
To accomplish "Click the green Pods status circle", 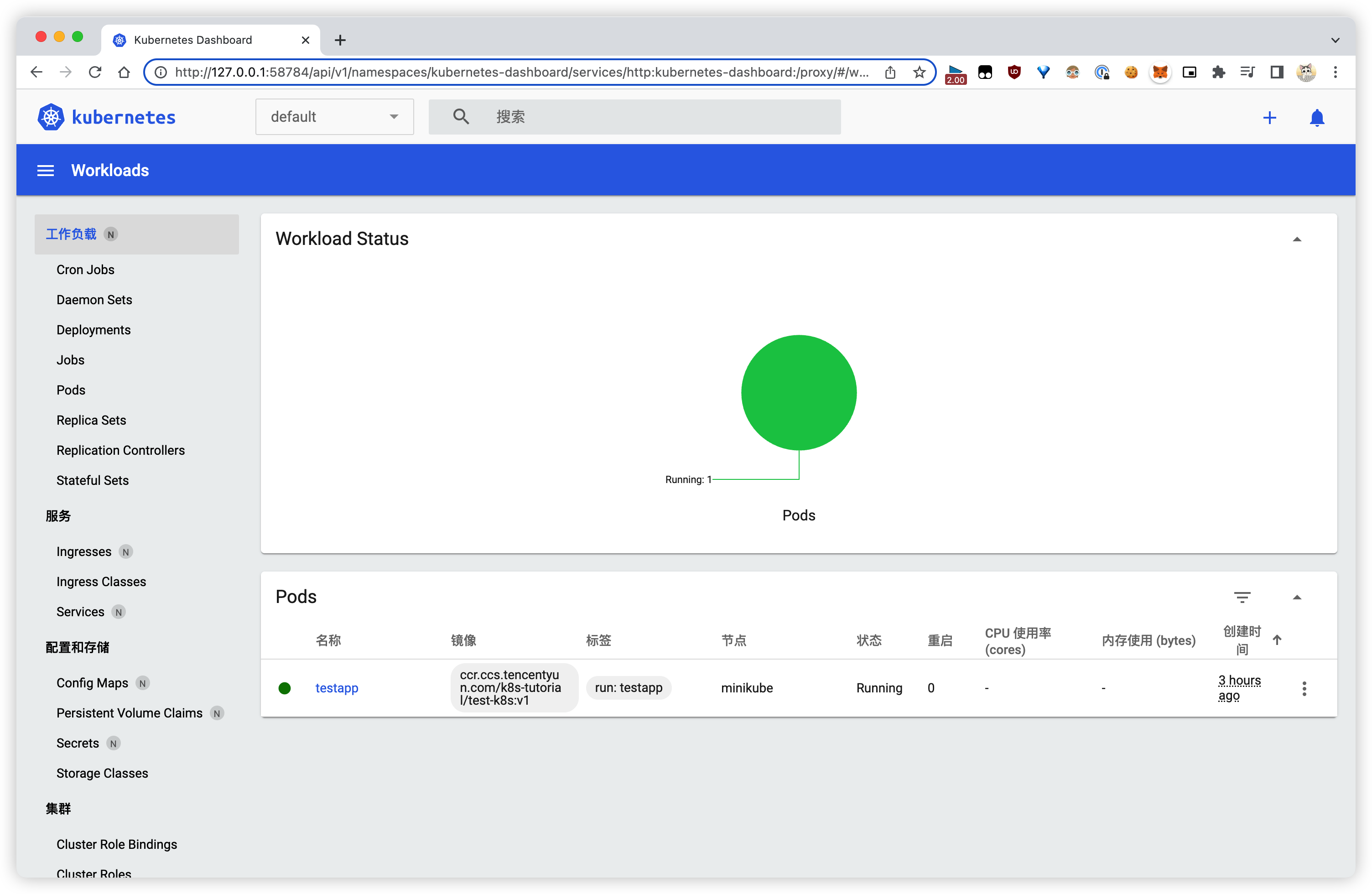I will [798, 393].
